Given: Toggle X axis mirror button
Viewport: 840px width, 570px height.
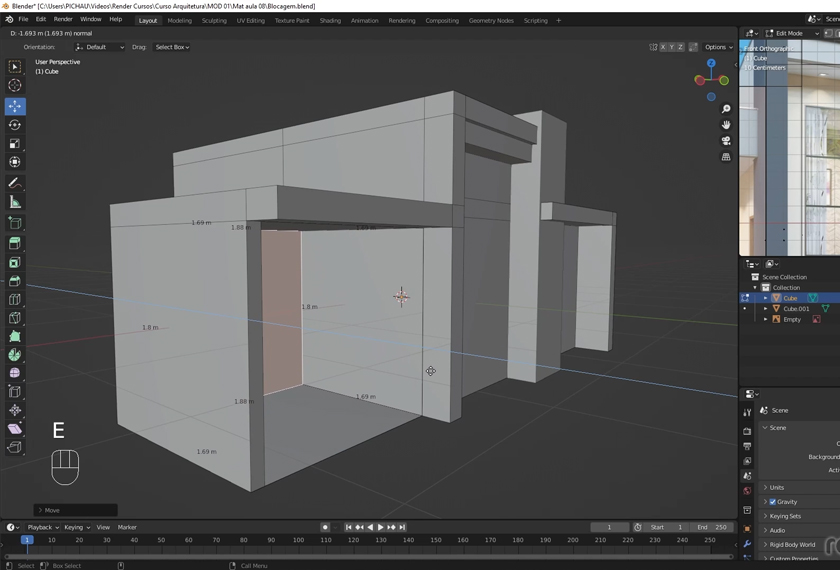Looking at the screenshot, I should point(663,47).
